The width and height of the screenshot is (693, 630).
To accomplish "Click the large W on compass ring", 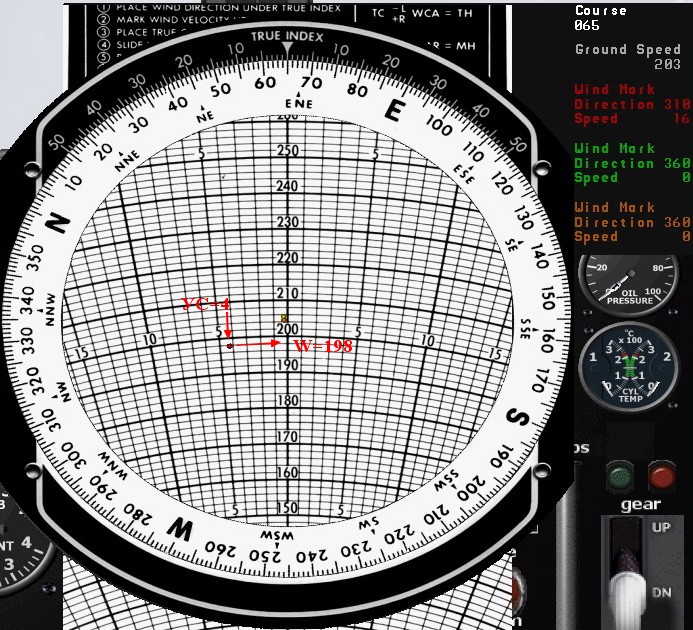I will (181, 527).
